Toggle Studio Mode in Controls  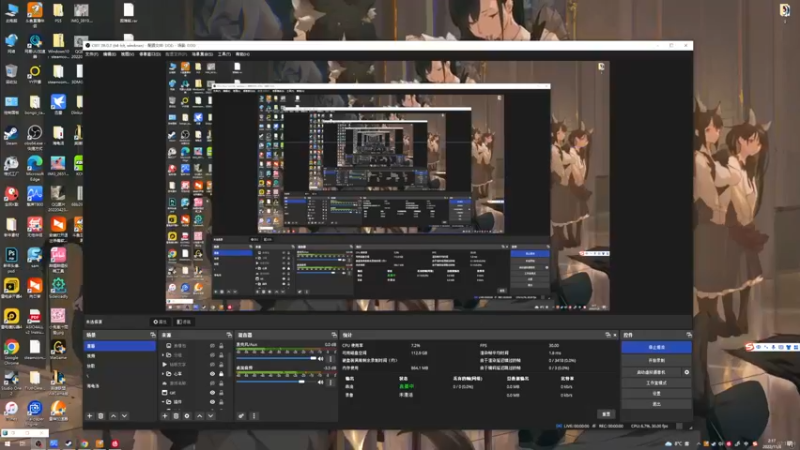(x=656, y=383)
